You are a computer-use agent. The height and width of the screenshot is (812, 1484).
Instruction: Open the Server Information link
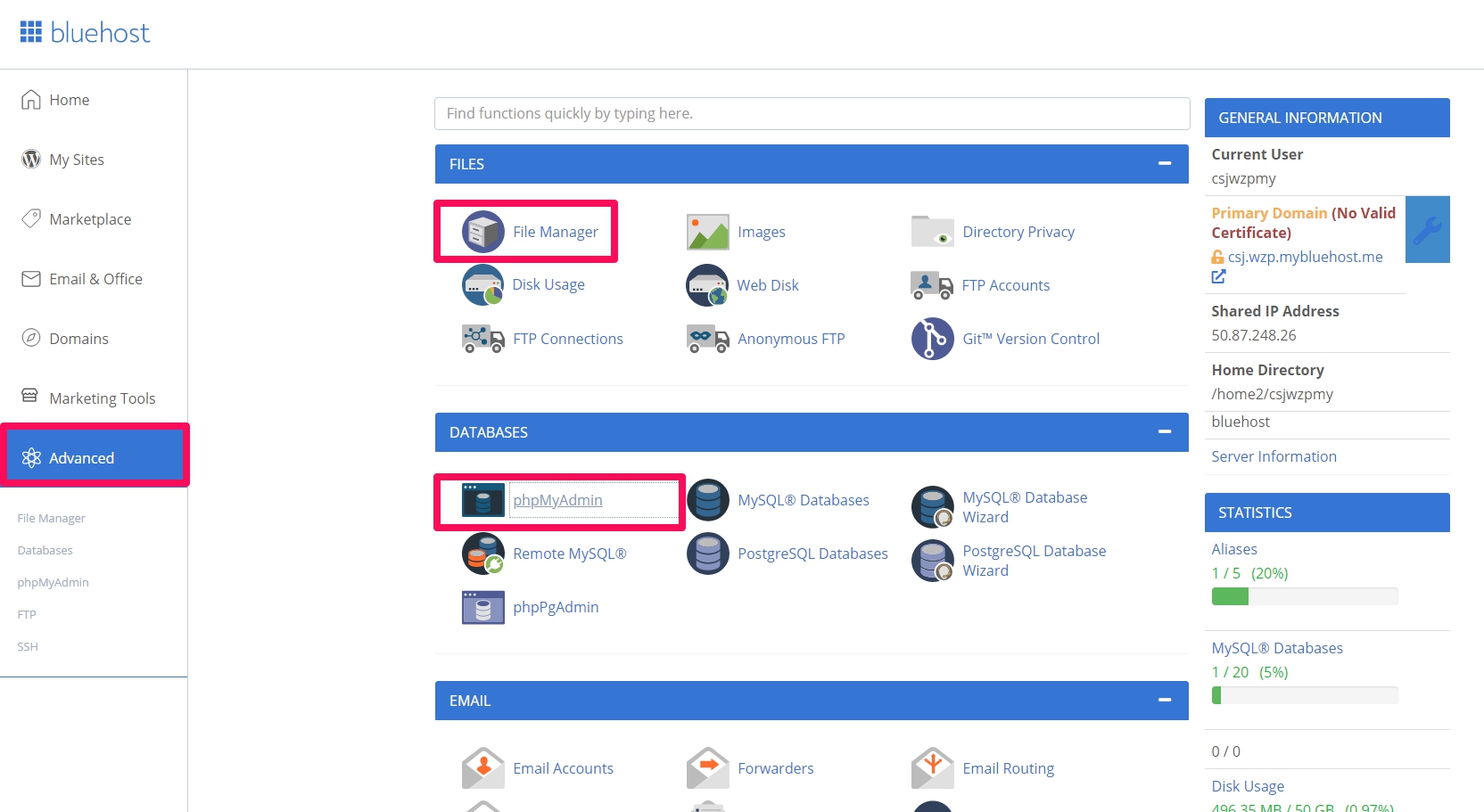1274,456
